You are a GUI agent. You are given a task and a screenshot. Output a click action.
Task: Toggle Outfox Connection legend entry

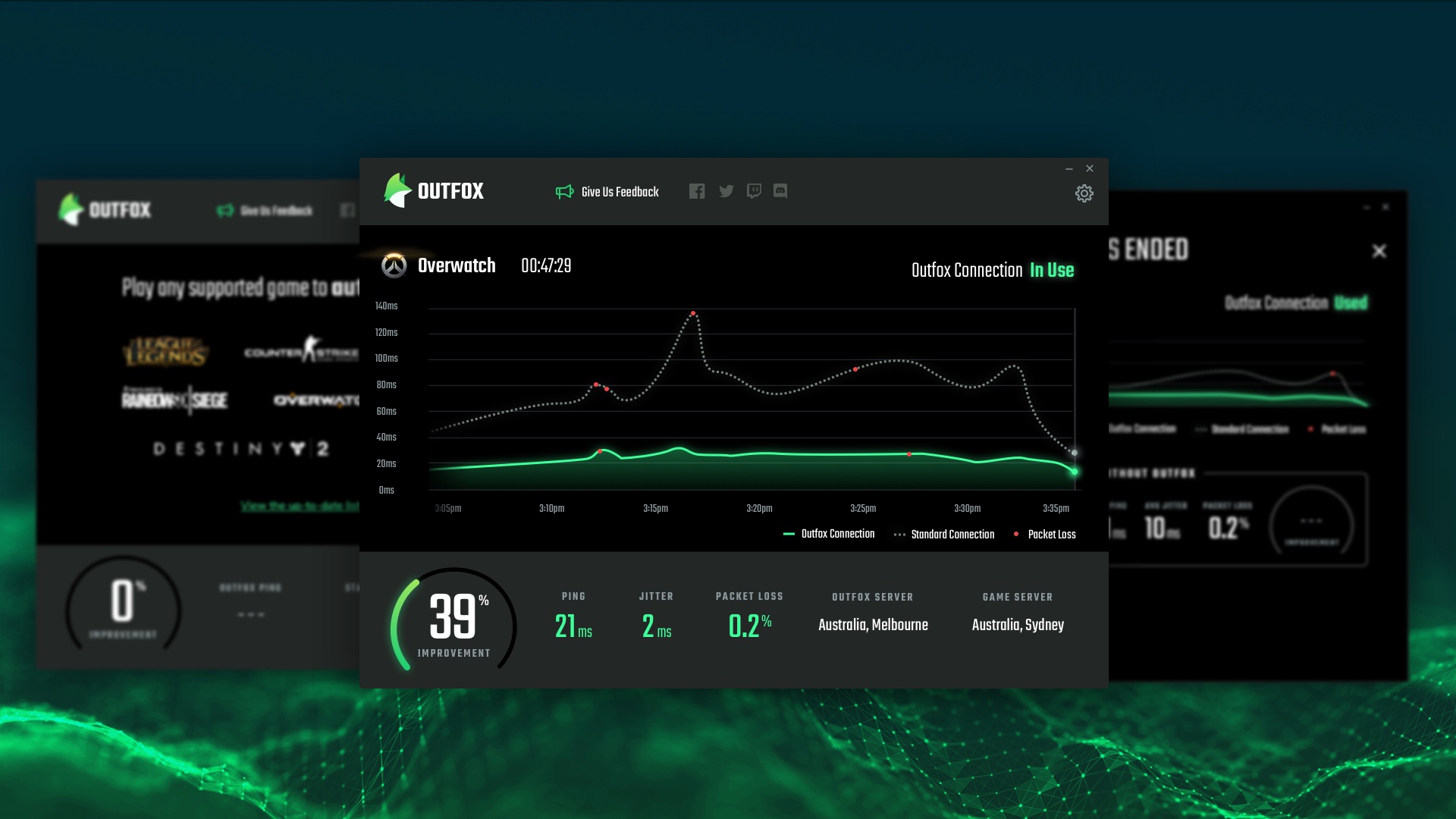(837, 534)
